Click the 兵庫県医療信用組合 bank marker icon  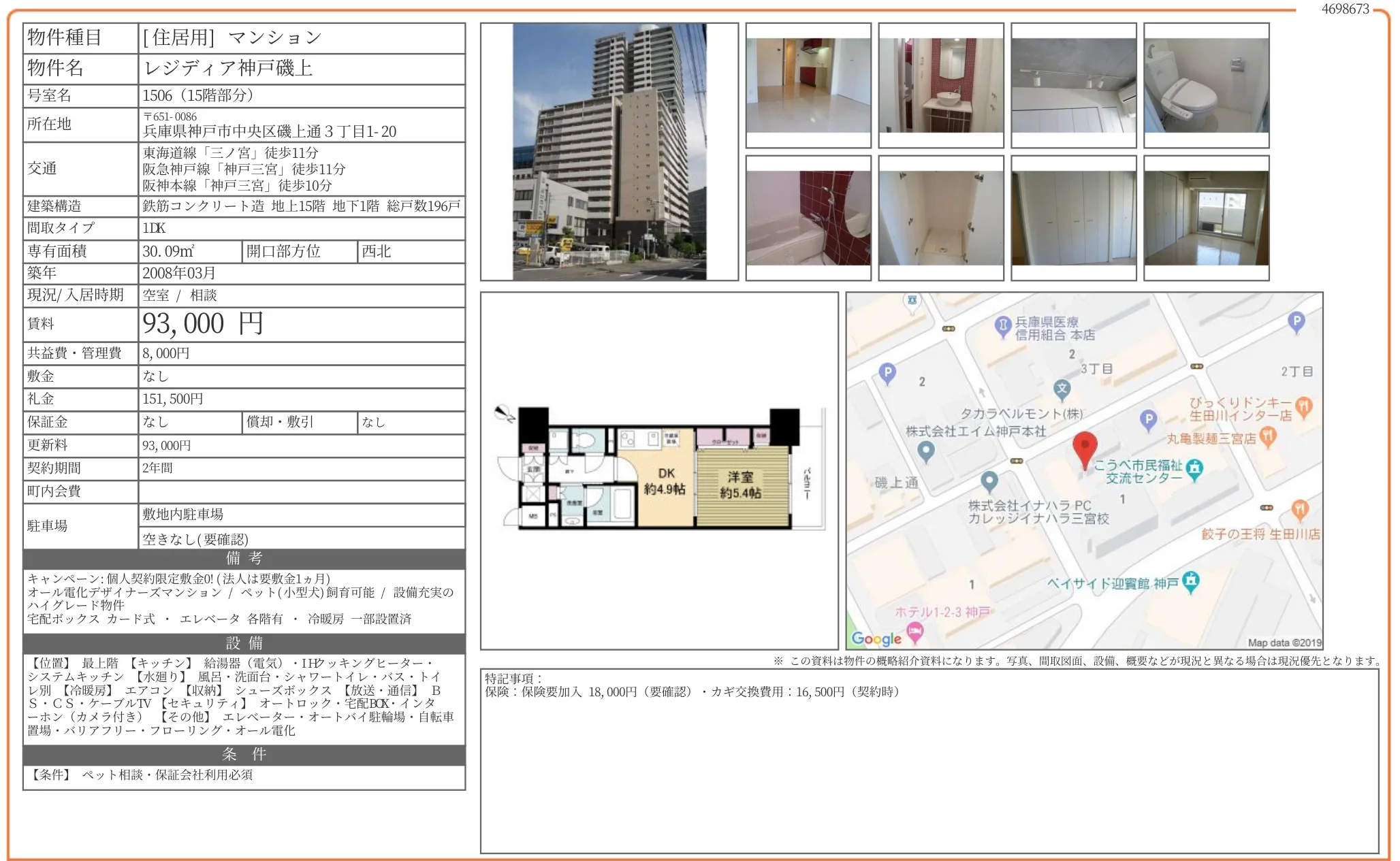click(1002, 326)
